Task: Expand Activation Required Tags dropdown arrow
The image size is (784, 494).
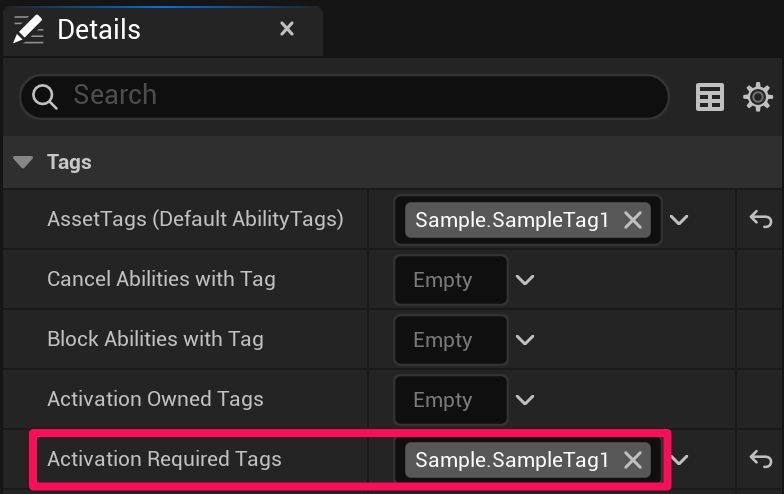Action: click(680, 460)
